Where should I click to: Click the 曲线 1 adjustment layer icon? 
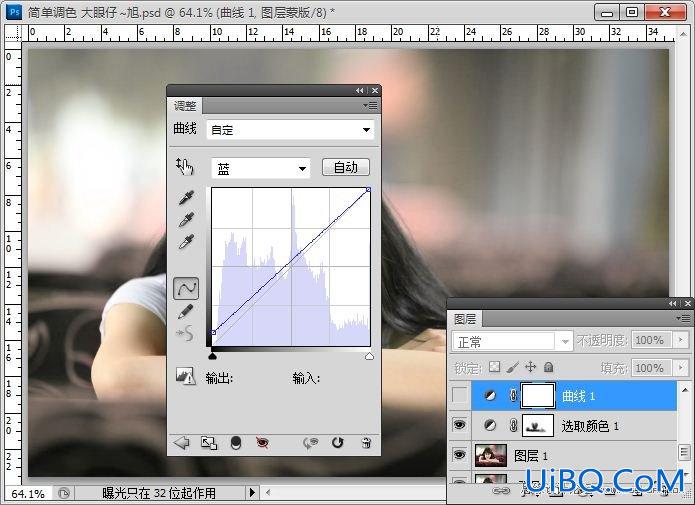[490, 395]
